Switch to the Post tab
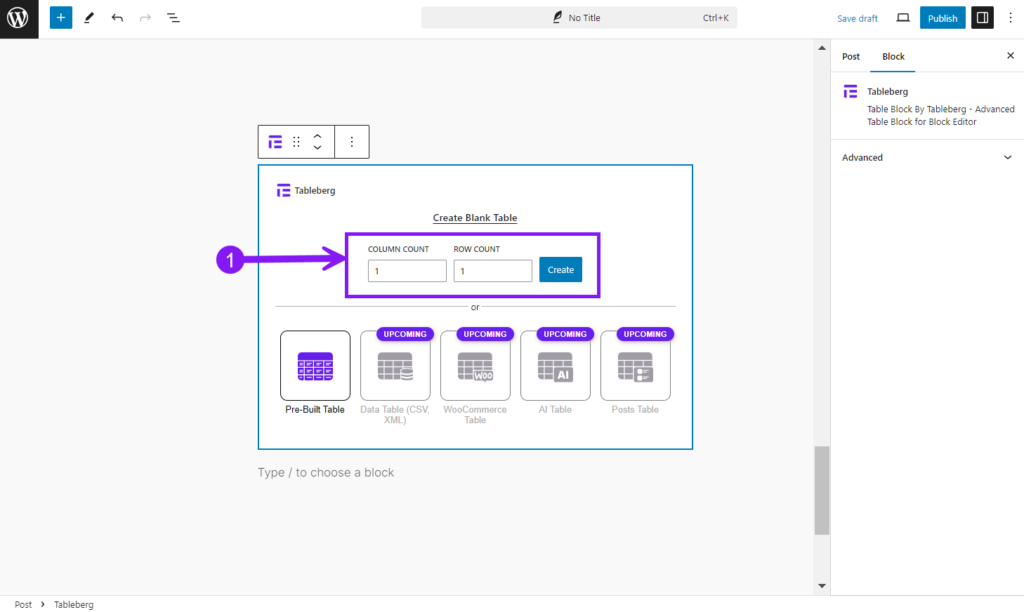 click(850, 56)
